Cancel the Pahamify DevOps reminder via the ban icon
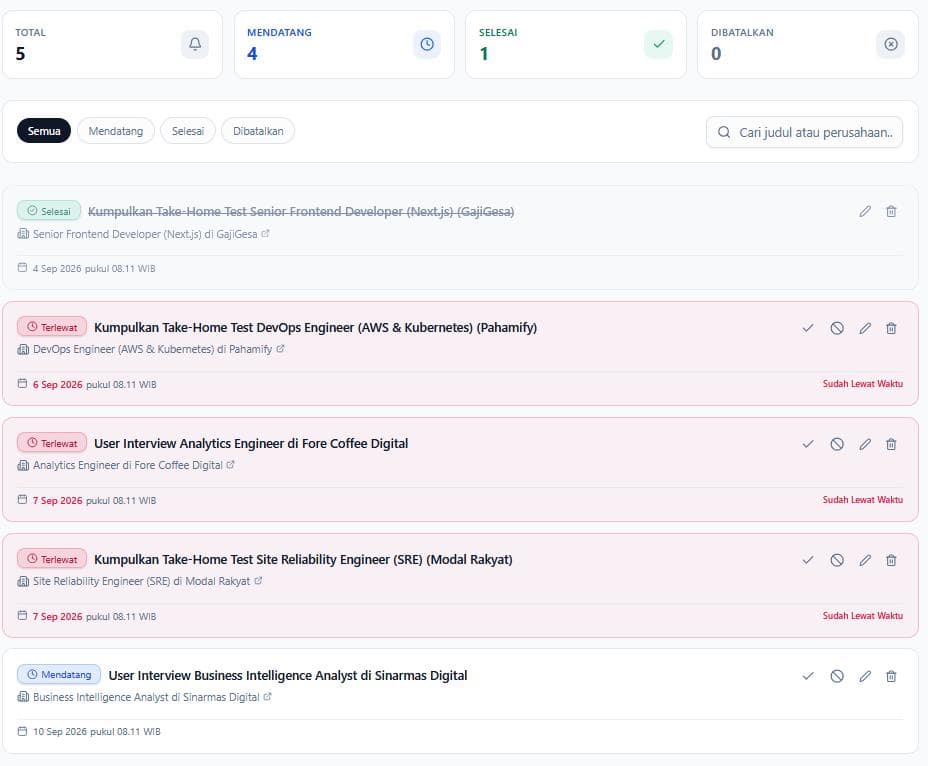This screenshot has width=928, height=766. point(836,328)
